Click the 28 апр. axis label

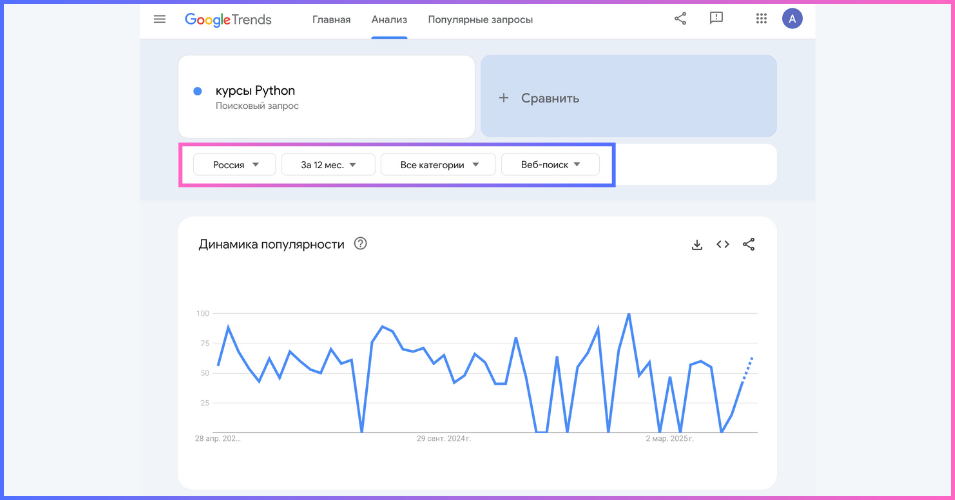217,438
